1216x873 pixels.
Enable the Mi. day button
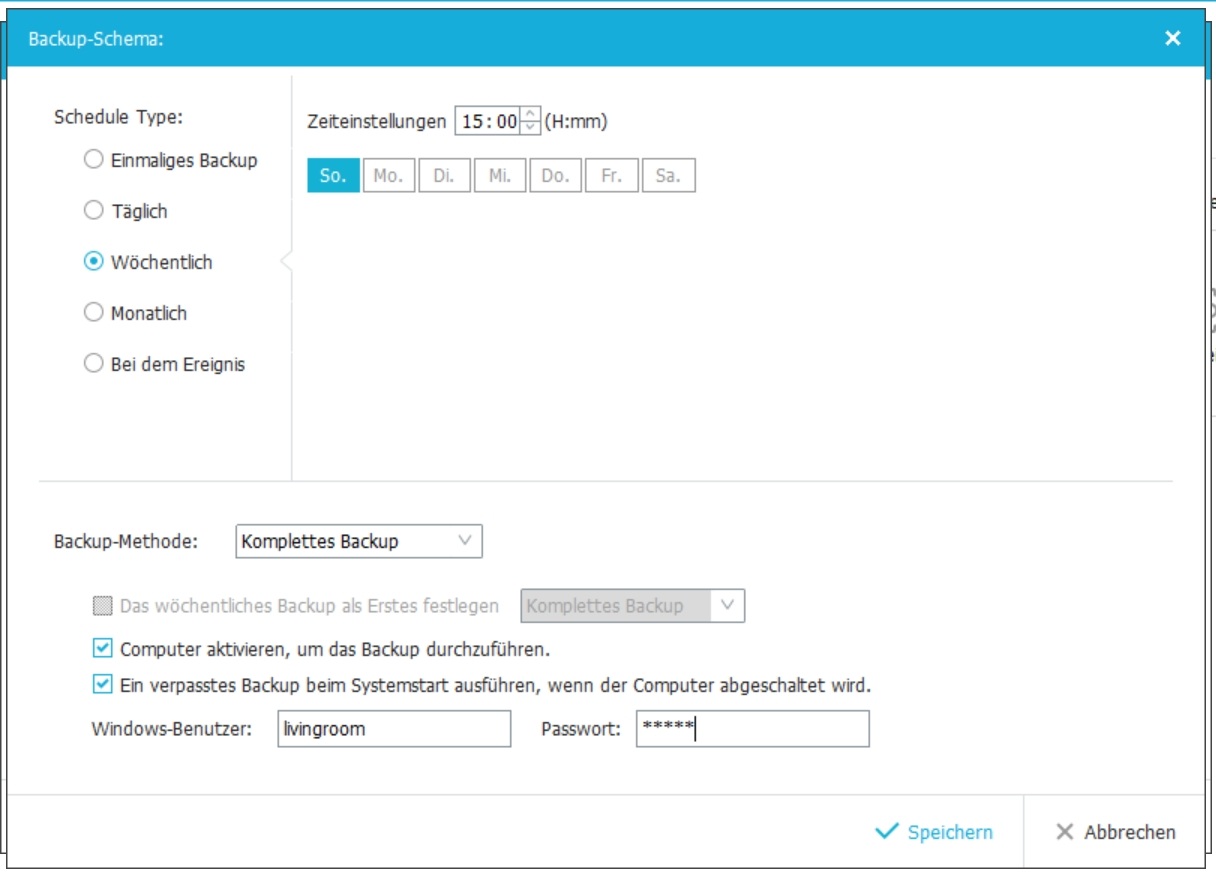[500, 176]
